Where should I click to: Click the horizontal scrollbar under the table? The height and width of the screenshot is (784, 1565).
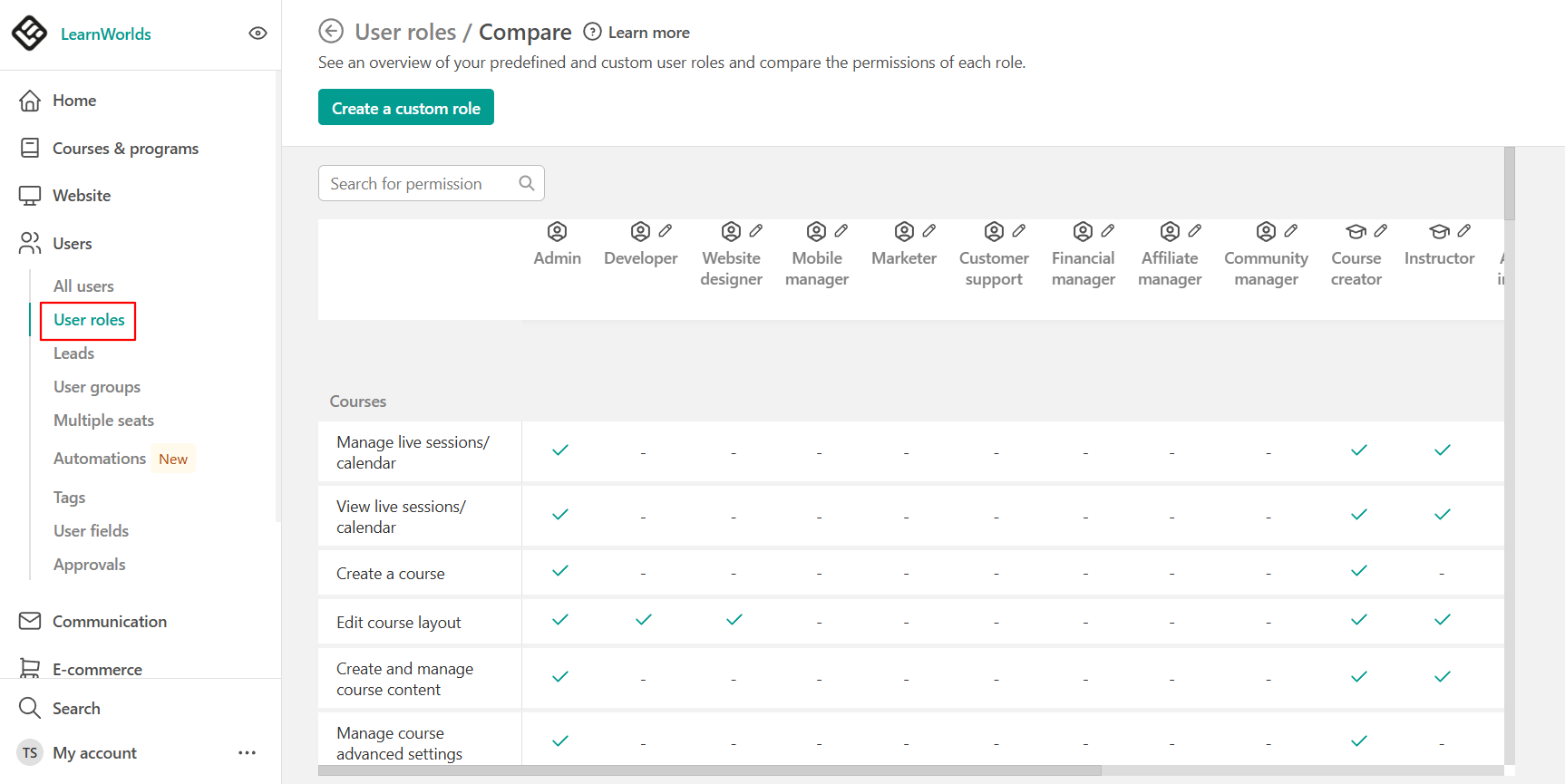coord(710,770)
